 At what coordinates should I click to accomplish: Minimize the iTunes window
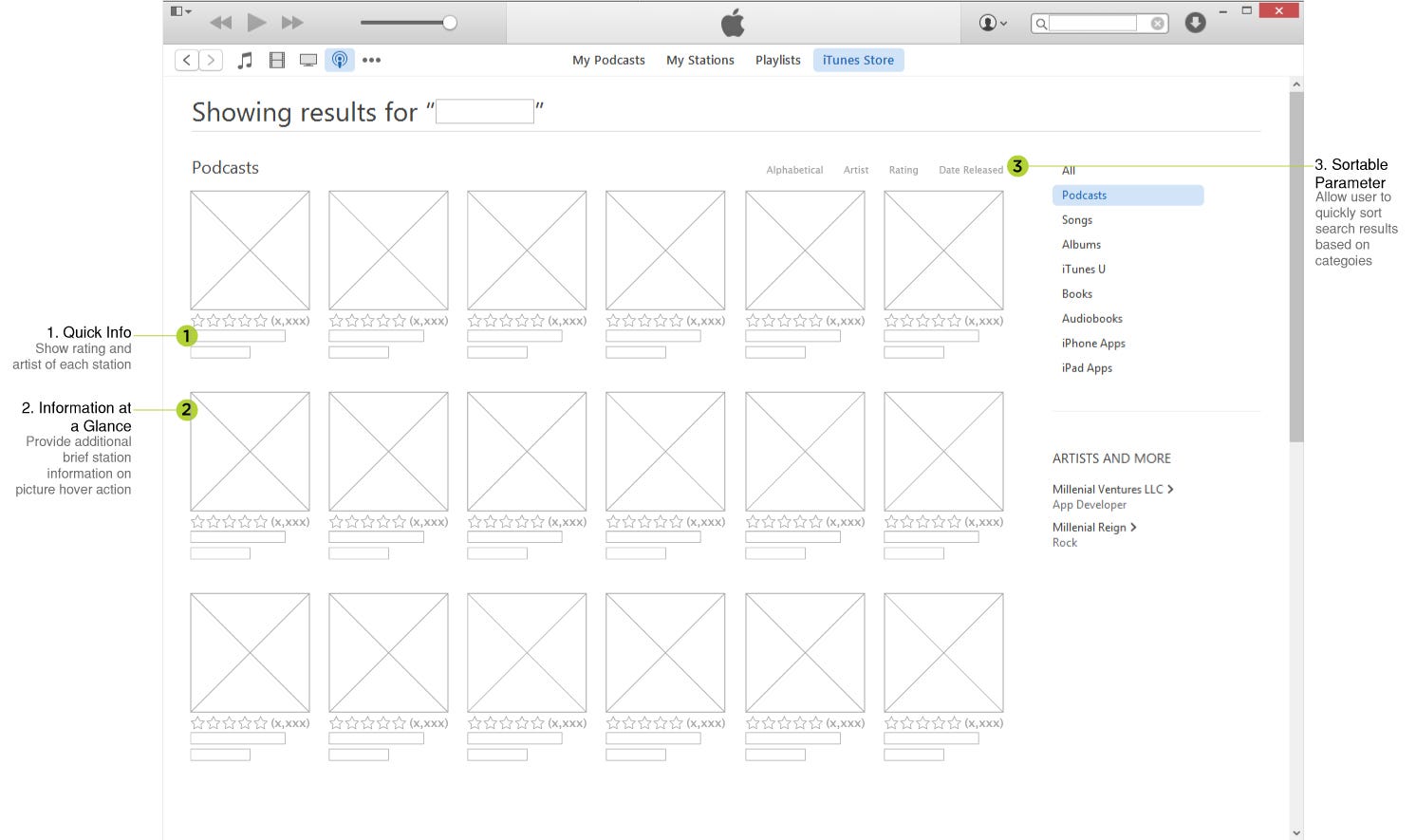pyautogui.click(x=1222, y=11)
